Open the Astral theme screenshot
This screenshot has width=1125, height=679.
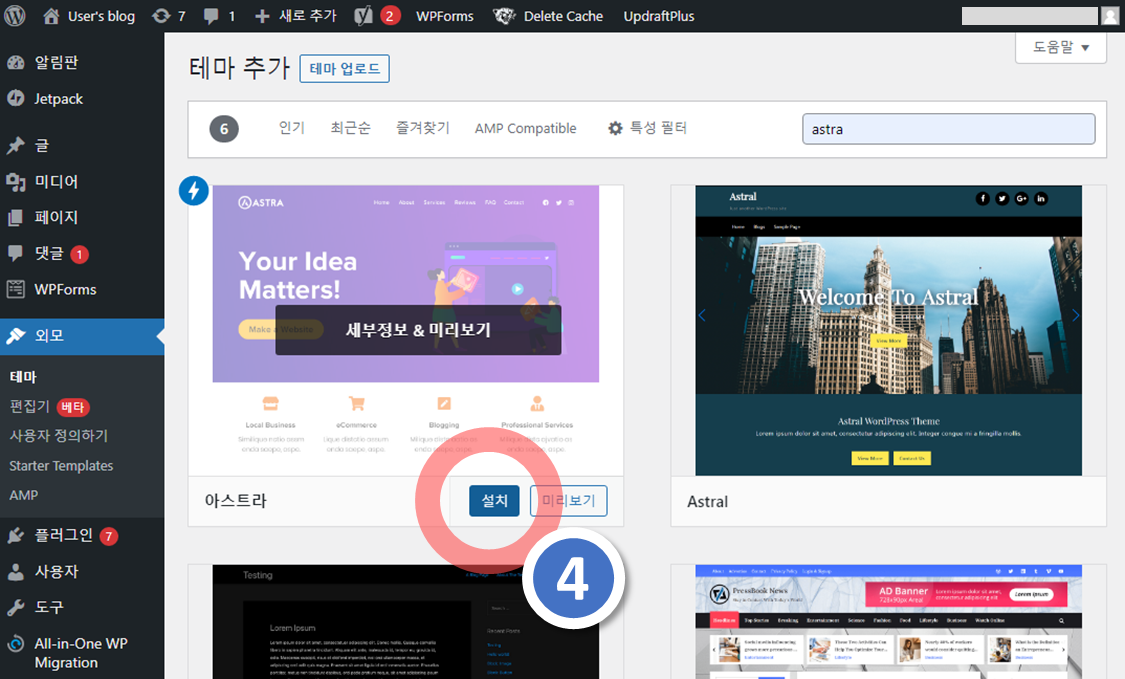pyautogui.click(x=888, y=330)
